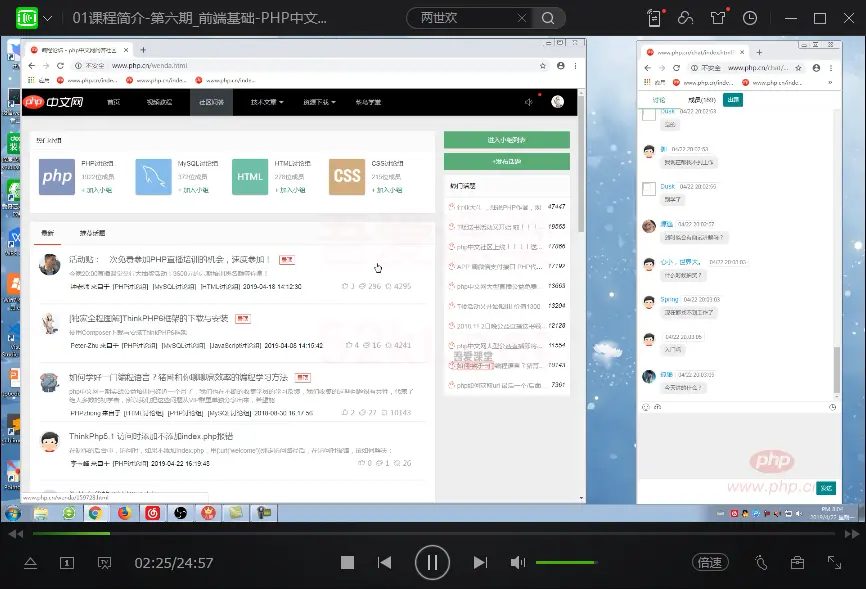The width and height of the screenshot is (866, 589).
Task: Open watch history clock icon
Action: 749,18
